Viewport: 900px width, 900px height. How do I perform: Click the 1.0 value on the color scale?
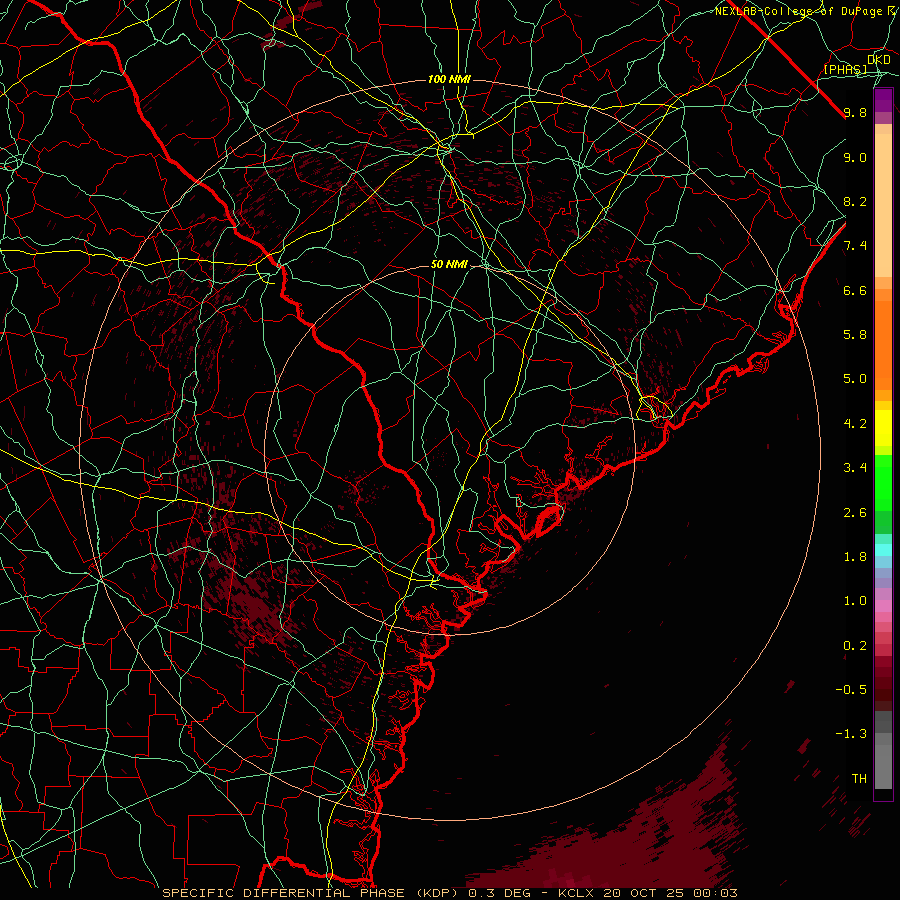tap(855, 601)
